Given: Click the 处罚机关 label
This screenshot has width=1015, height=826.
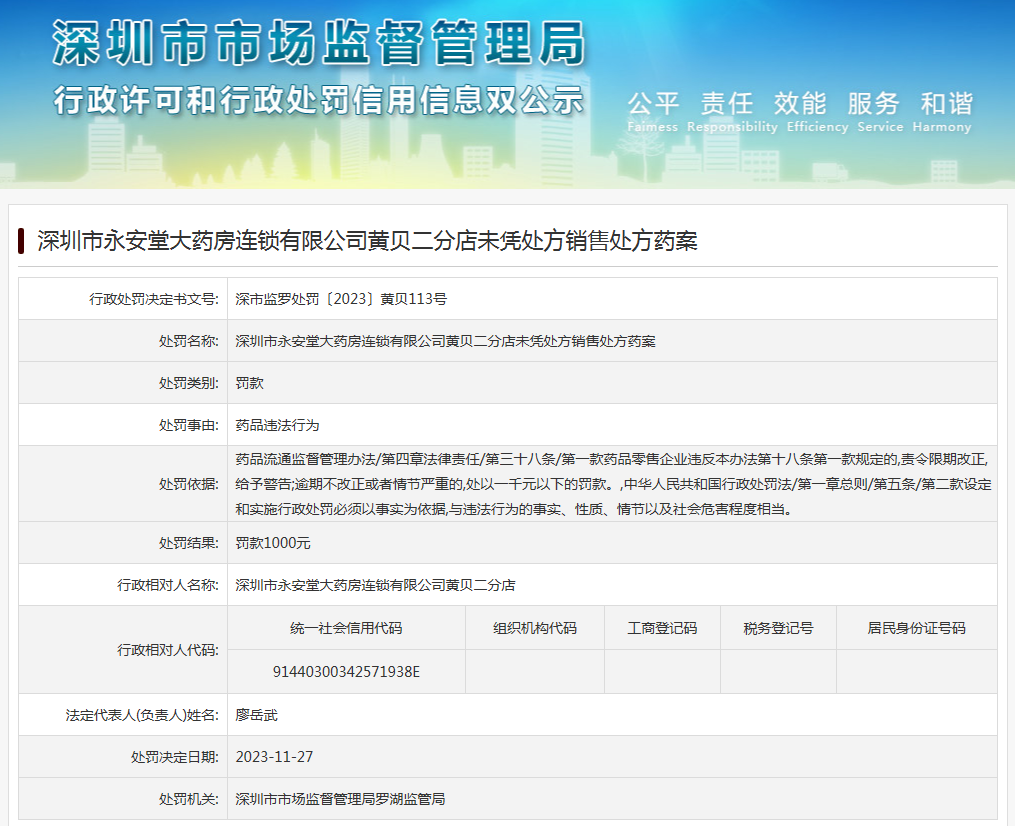Looking at the screenshot, I should (x=188, y=799).
